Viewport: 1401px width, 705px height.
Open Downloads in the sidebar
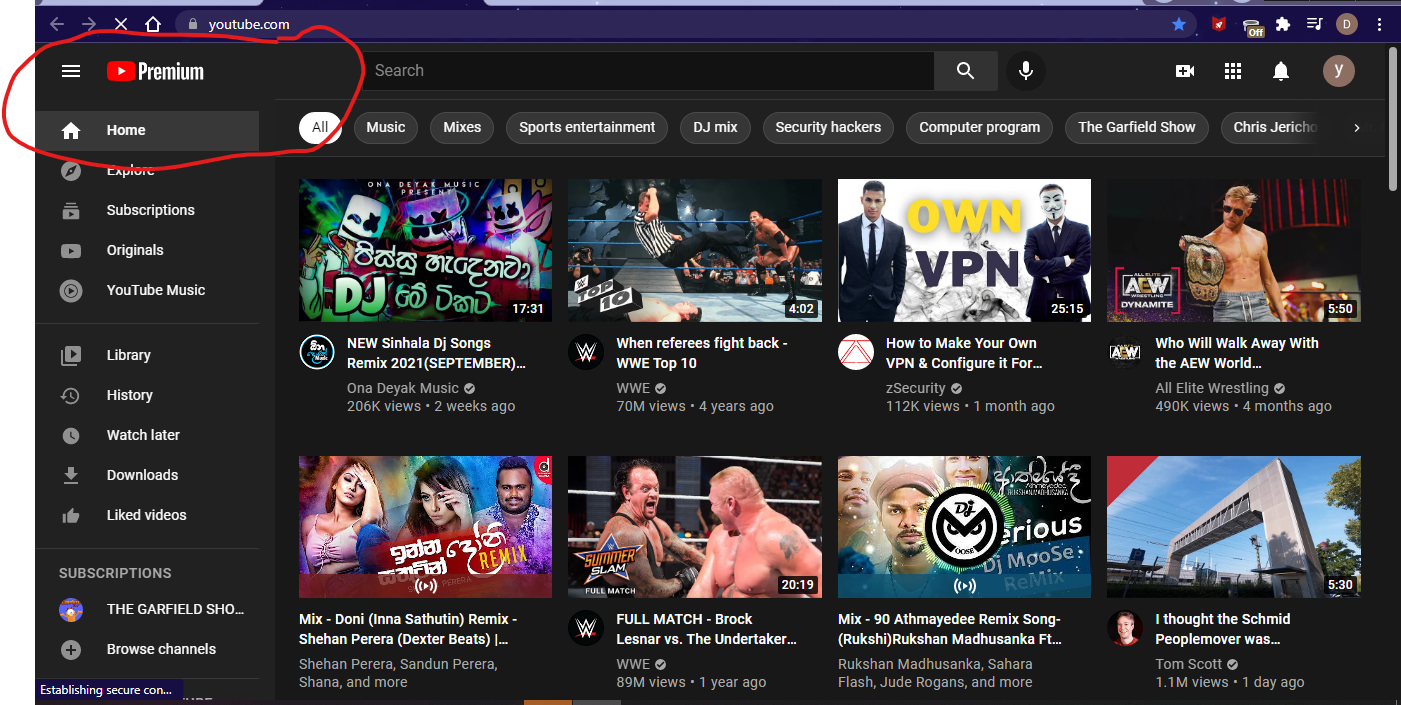tap(147, 475)
